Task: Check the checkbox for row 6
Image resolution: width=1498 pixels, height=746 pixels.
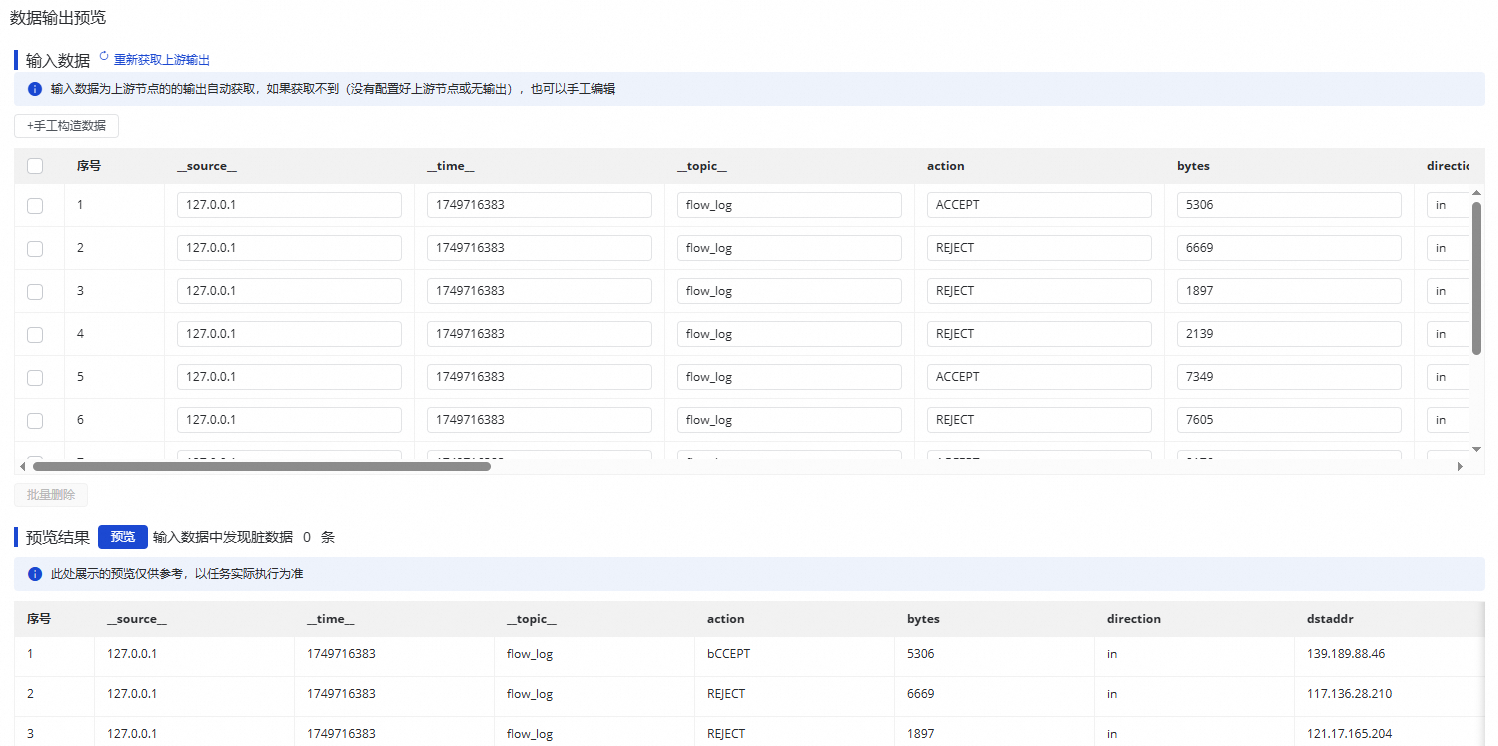Action: coord(35,419)
